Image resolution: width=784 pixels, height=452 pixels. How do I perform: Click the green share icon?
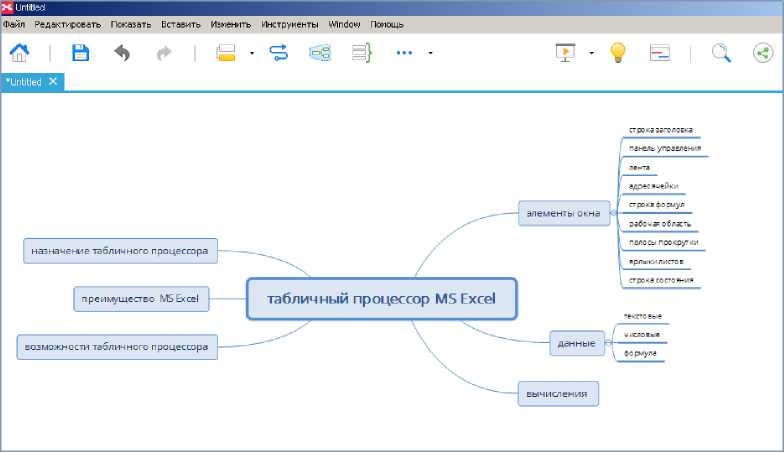click(x=763, y=52)
